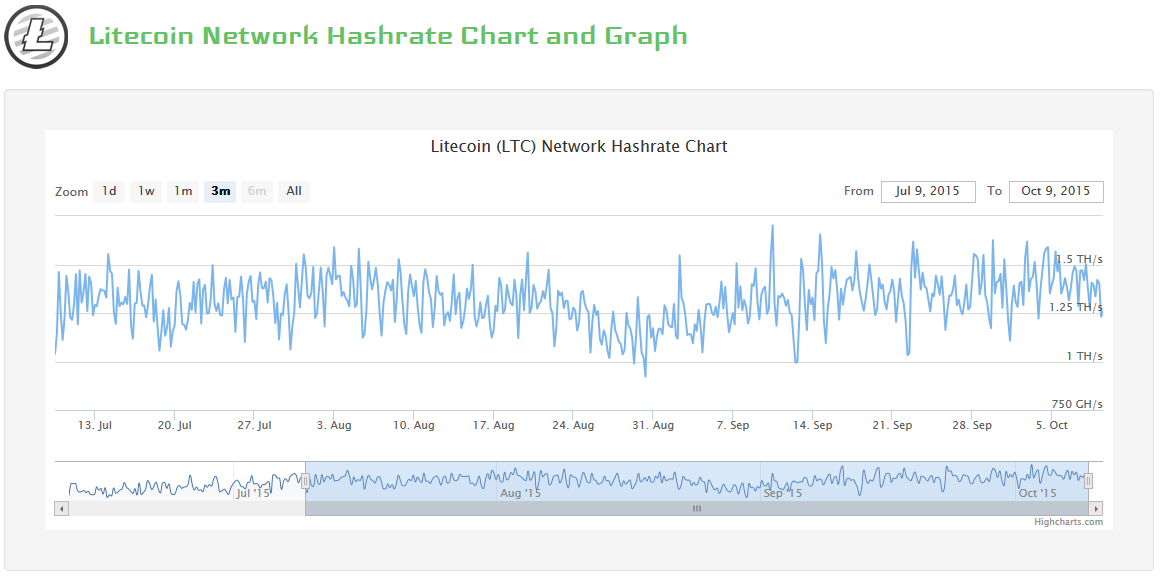Select the 1m zoom button
1168x582 pixels.
(x=183, y=192)
